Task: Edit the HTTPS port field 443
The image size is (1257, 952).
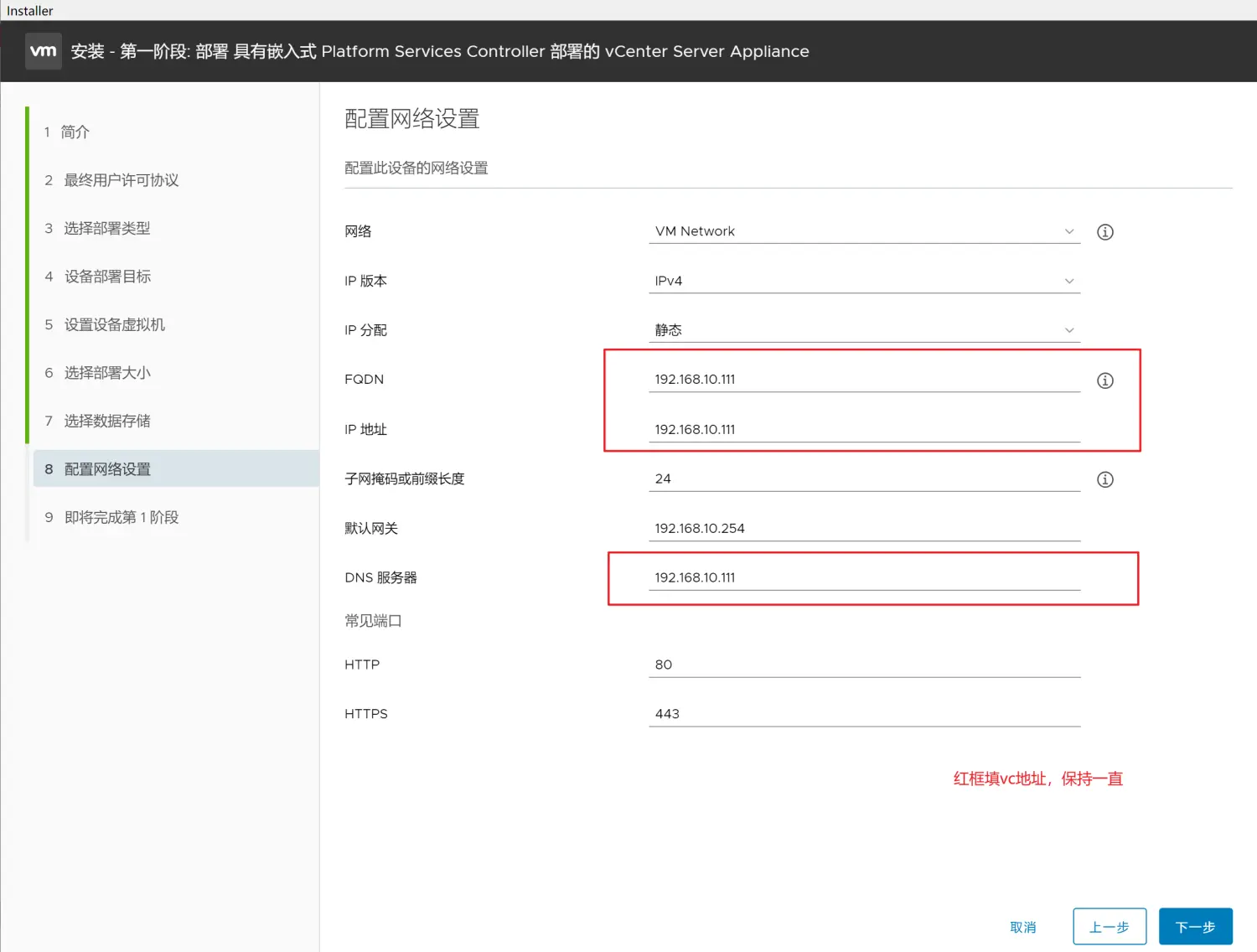Action: point(864,714)
